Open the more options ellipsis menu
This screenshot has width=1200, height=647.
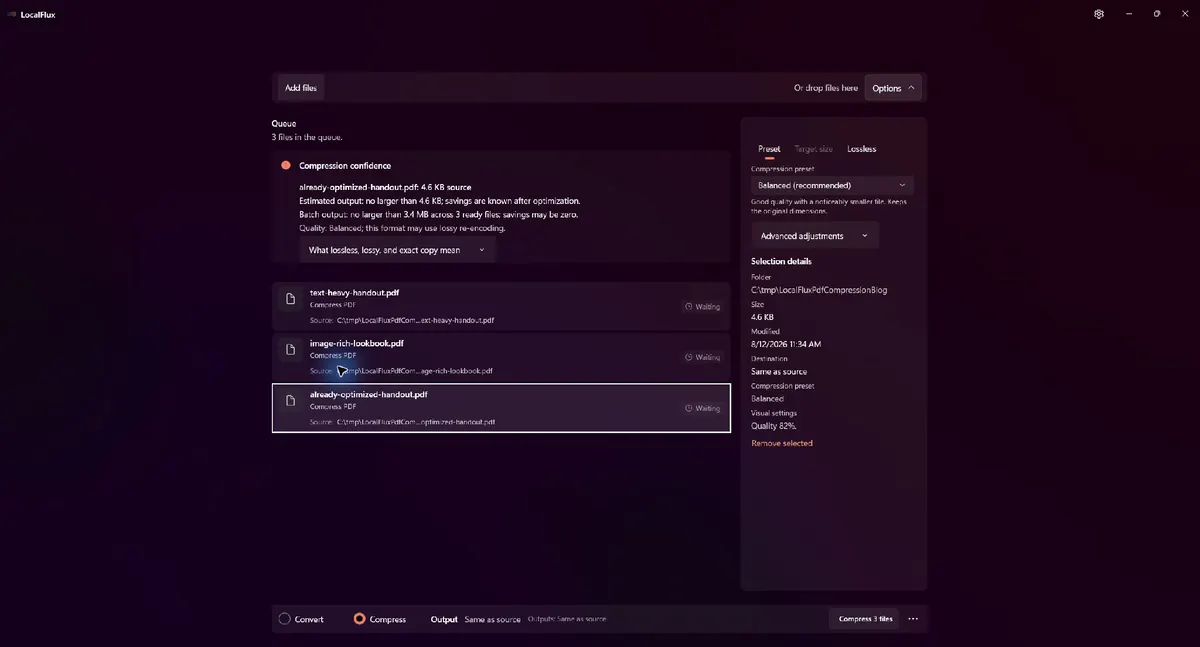[913, 619]
